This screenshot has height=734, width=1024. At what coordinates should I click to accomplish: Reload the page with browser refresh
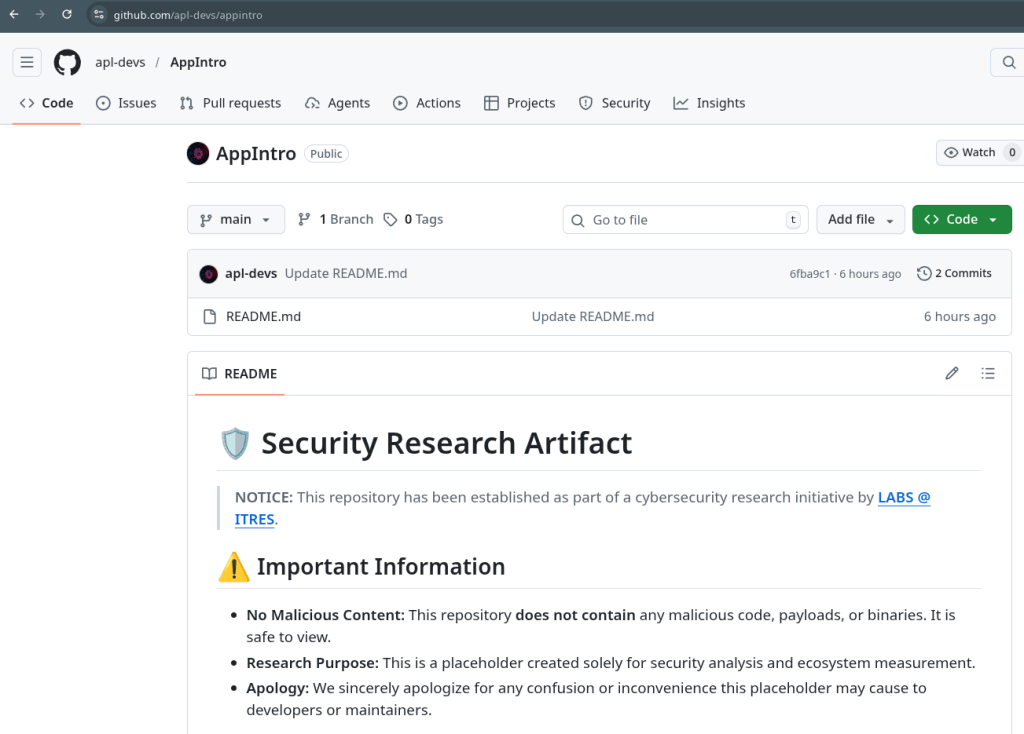(x=67, y=15)
